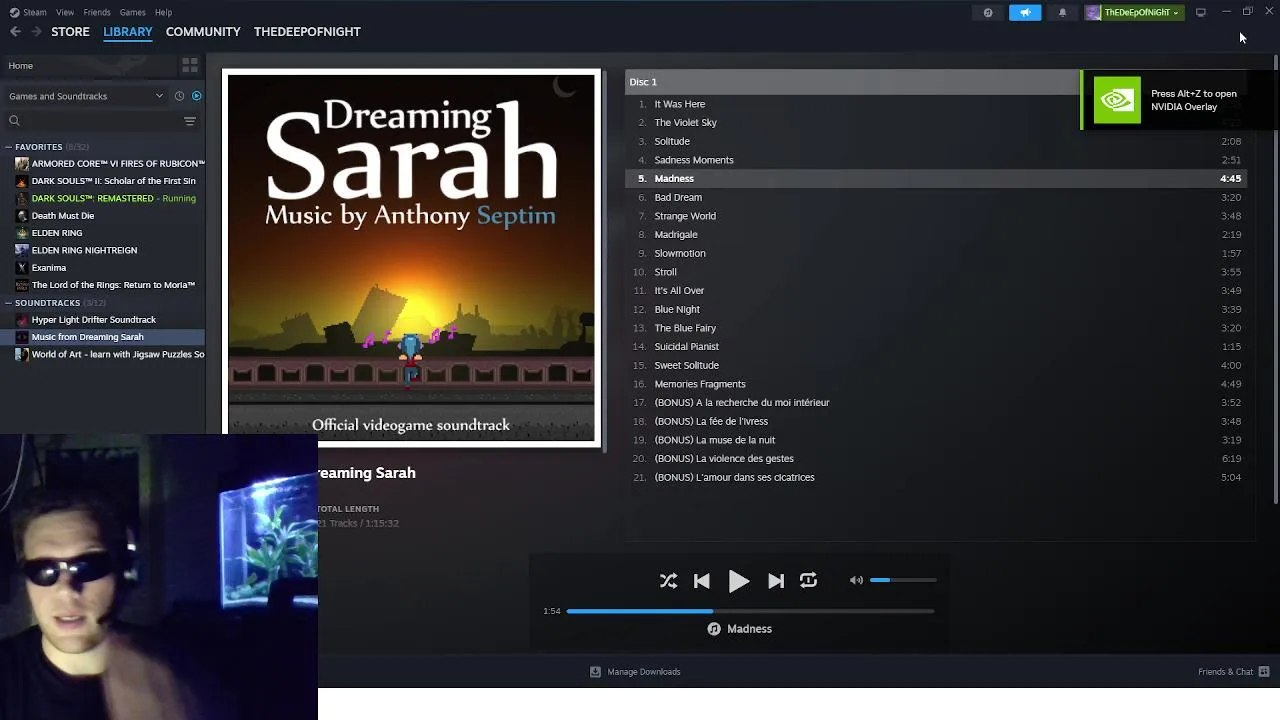This screenshot has width=1280, height=720.
Task: Click the library search field
Action: click(x=90, y=121)
